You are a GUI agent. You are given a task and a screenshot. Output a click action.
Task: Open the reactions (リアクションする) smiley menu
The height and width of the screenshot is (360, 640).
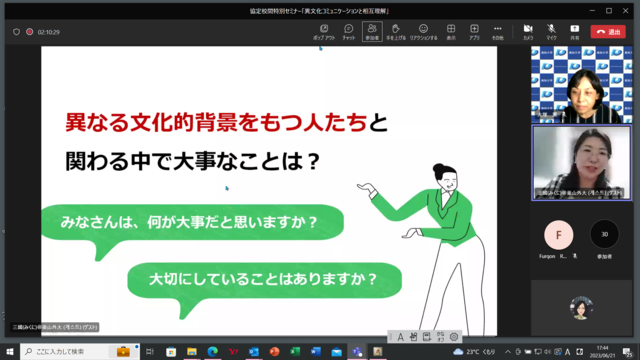(423, 32)
